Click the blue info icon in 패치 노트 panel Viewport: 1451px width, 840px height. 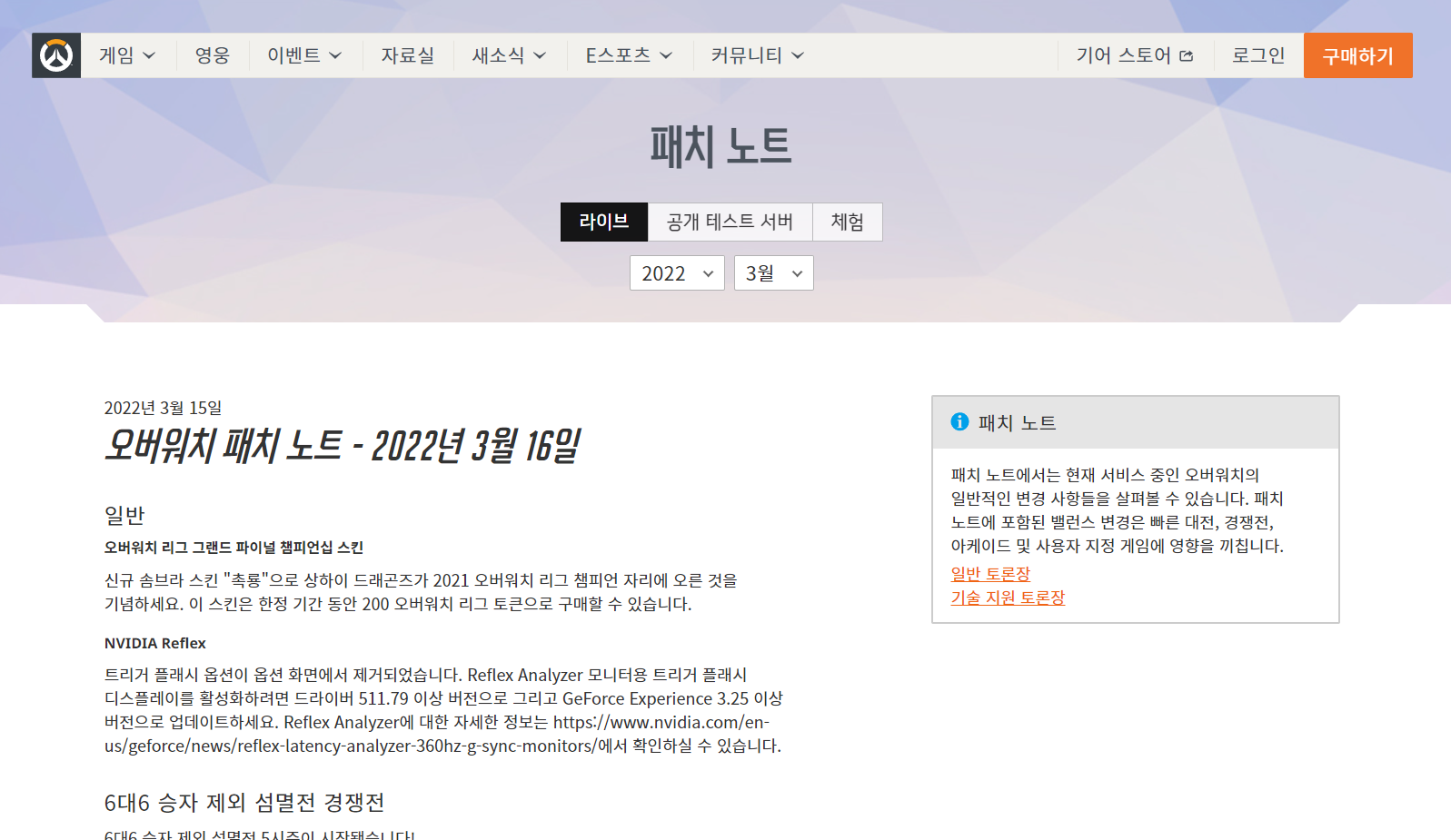(x=959, y=421)
